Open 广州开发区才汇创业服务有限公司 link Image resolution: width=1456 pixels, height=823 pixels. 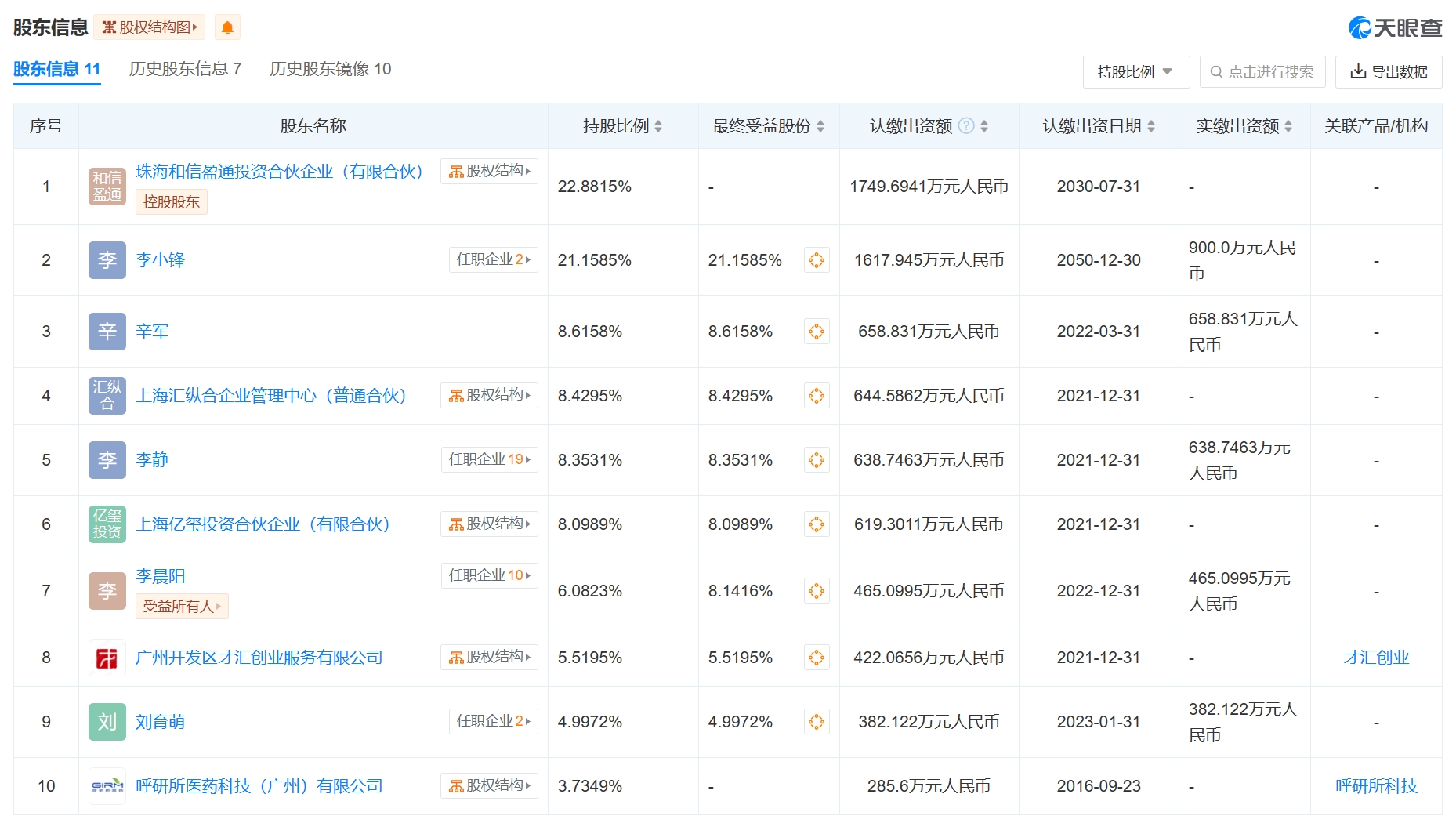coord(259,658)
